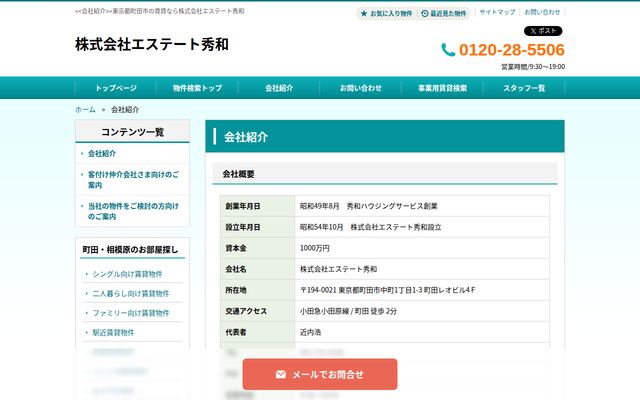Click 会社紹介 text in breadcrumb
Screen dimensions: 640x400
point(125,109)
